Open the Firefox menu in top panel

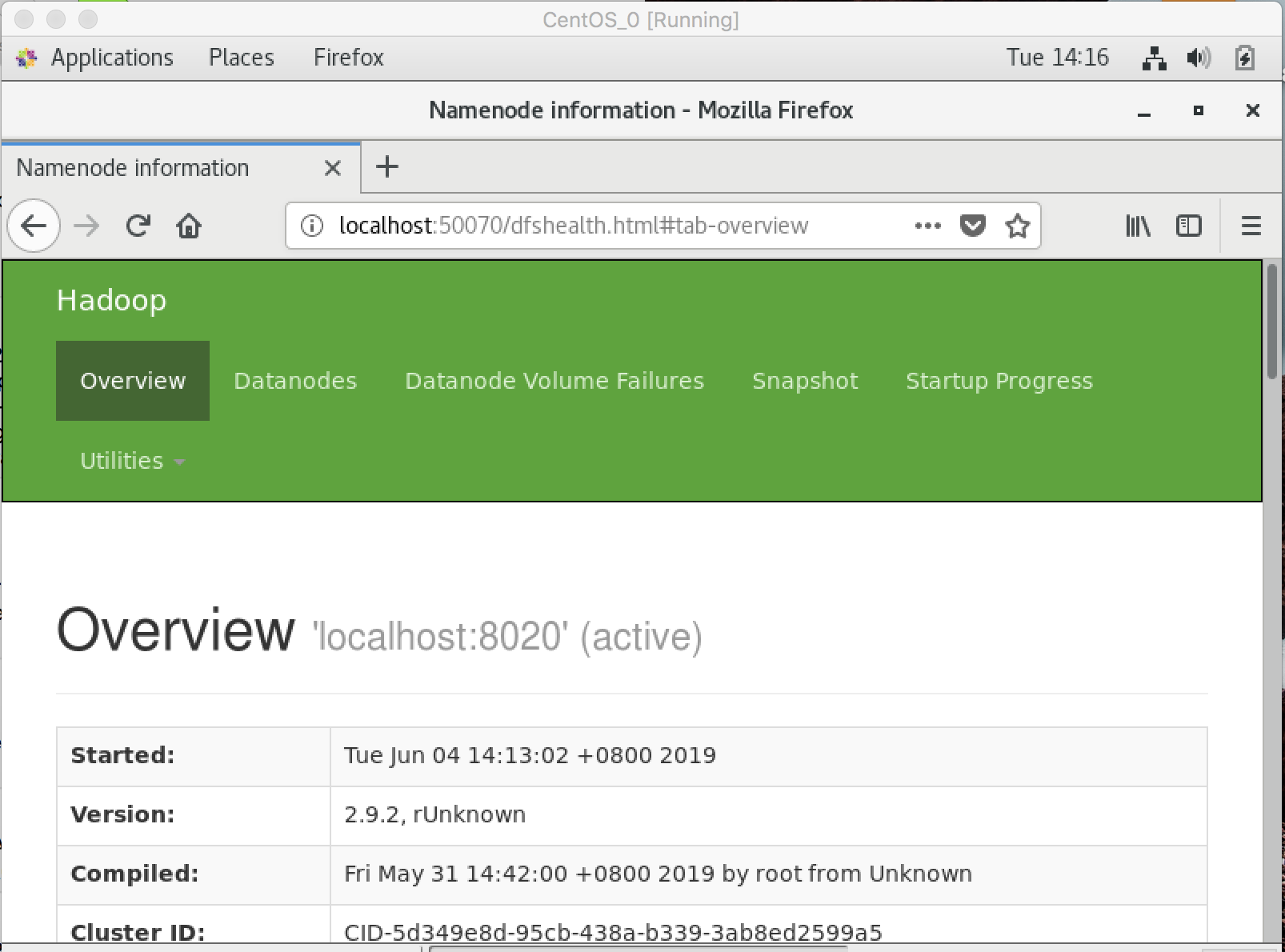point(349,58)
